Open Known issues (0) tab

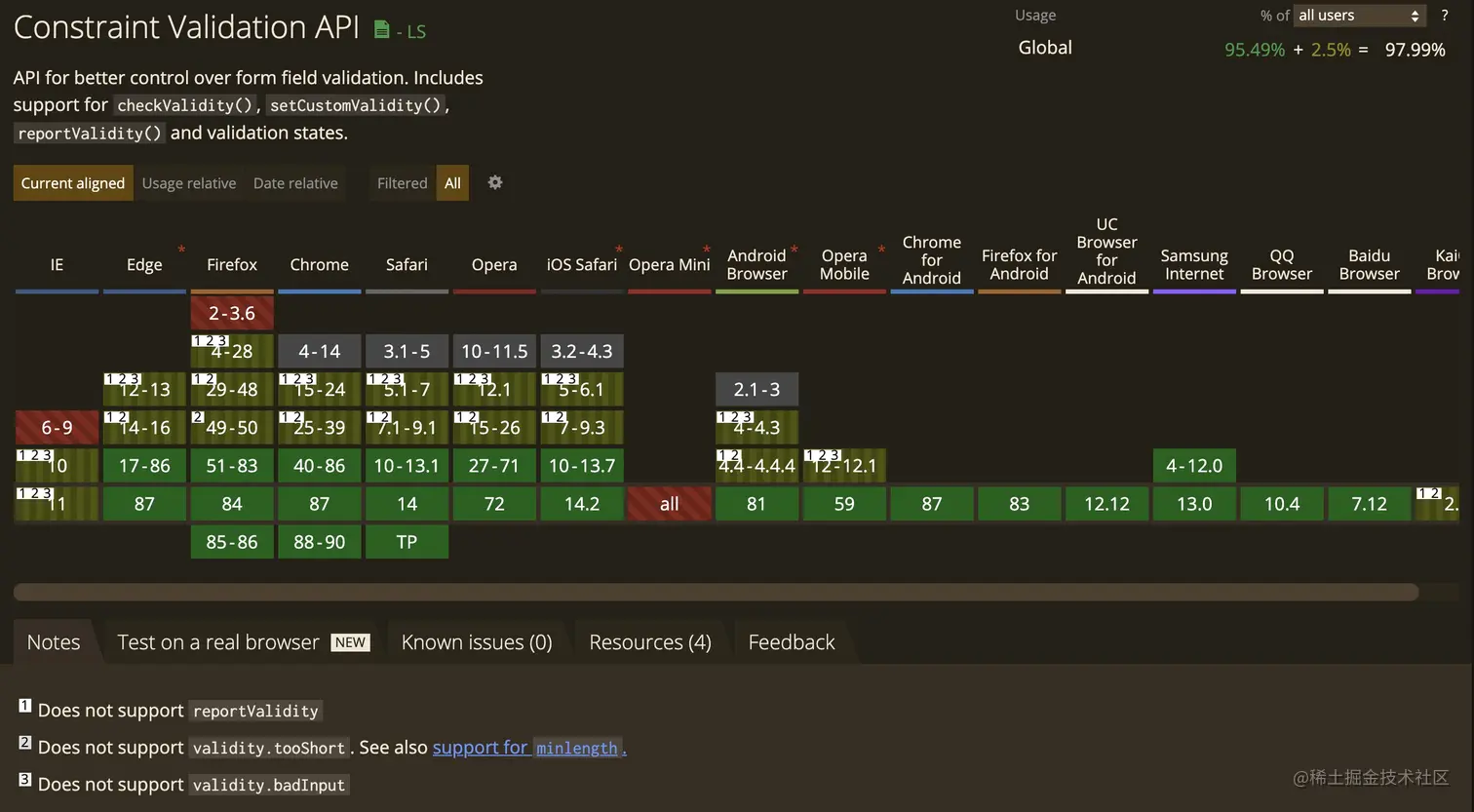(x=477, y=642)
